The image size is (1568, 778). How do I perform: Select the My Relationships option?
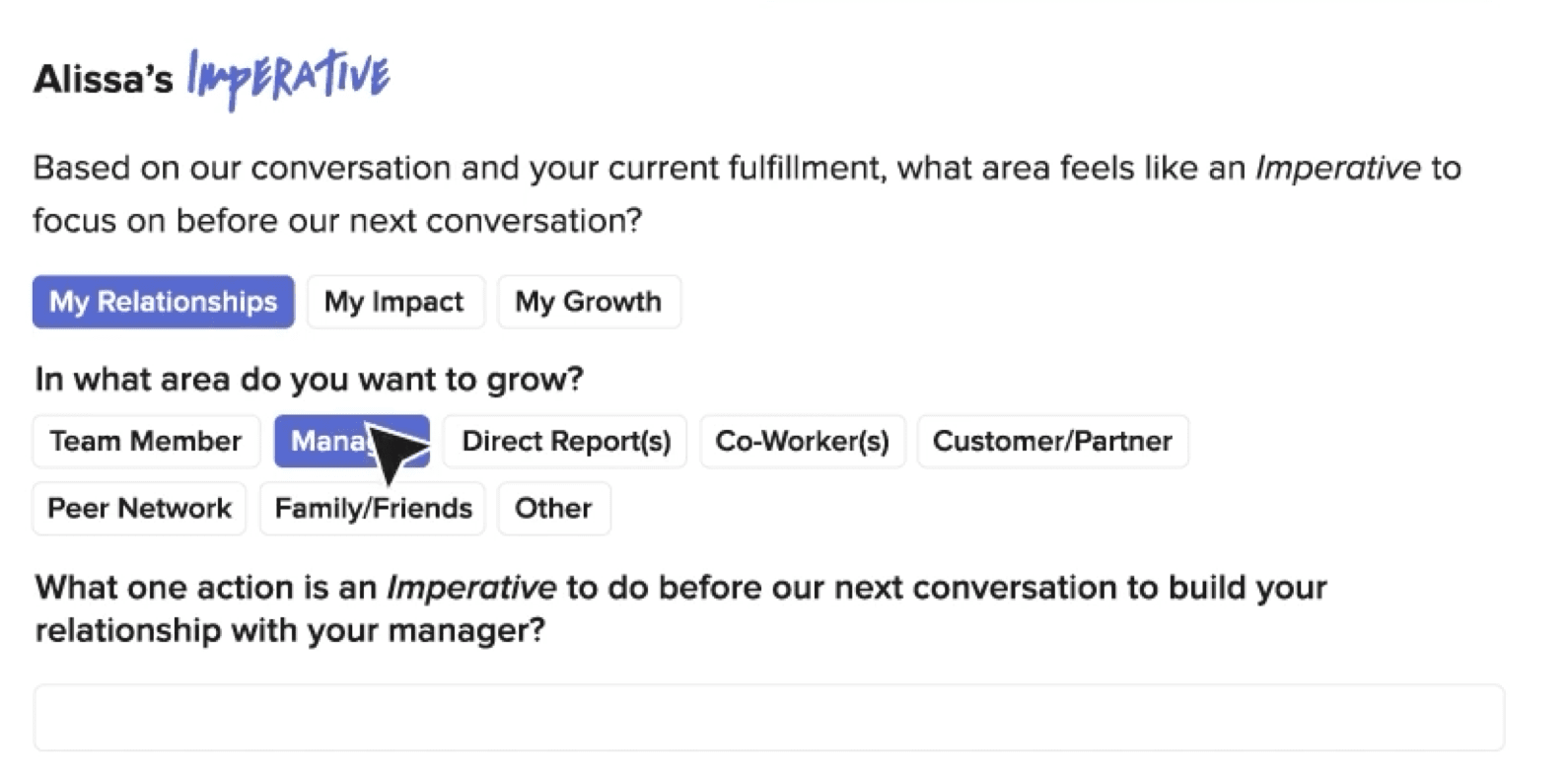pos(164,302)
